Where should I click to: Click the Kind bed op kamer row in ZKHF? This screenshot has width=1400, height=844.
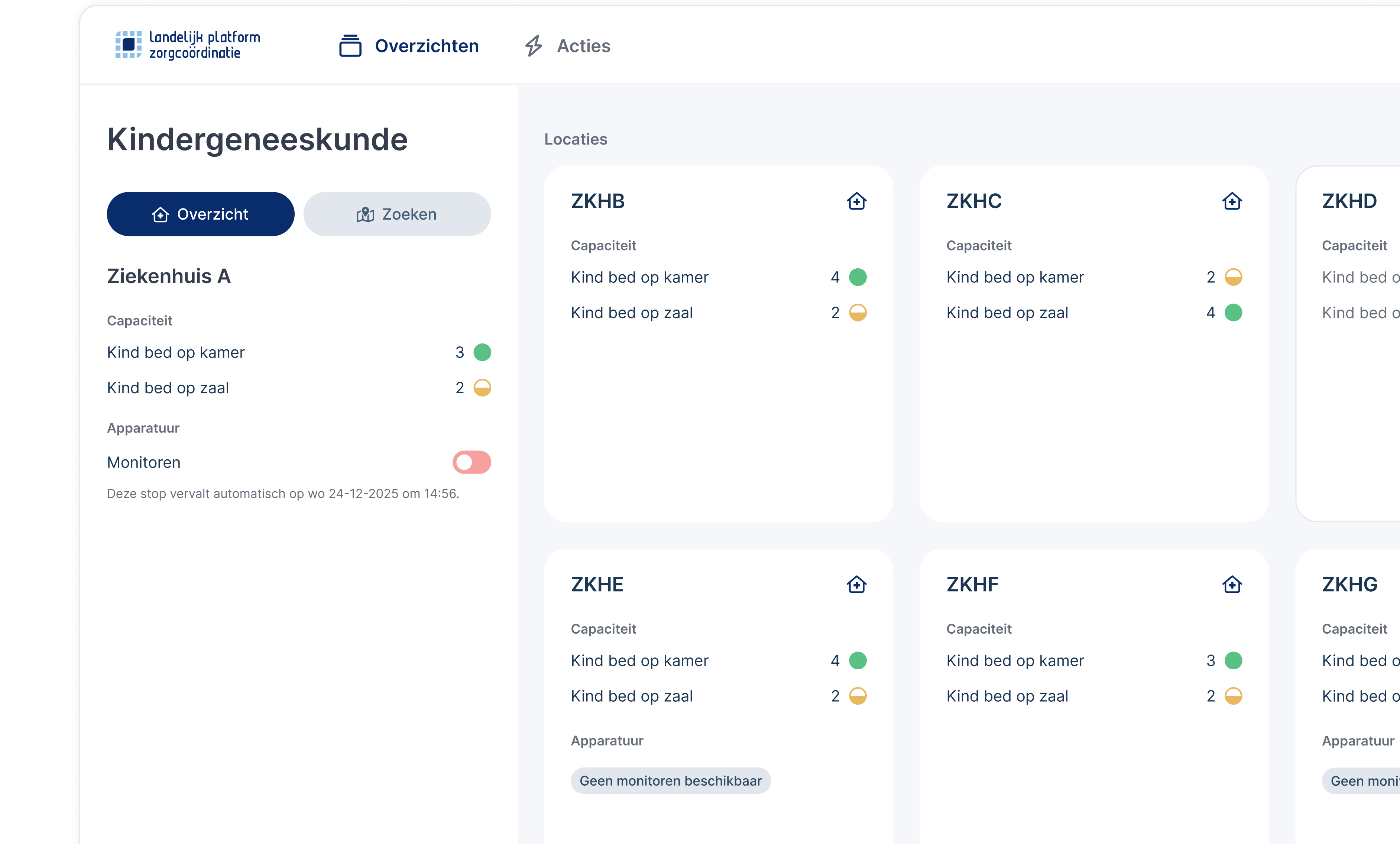pos(1015,660)
